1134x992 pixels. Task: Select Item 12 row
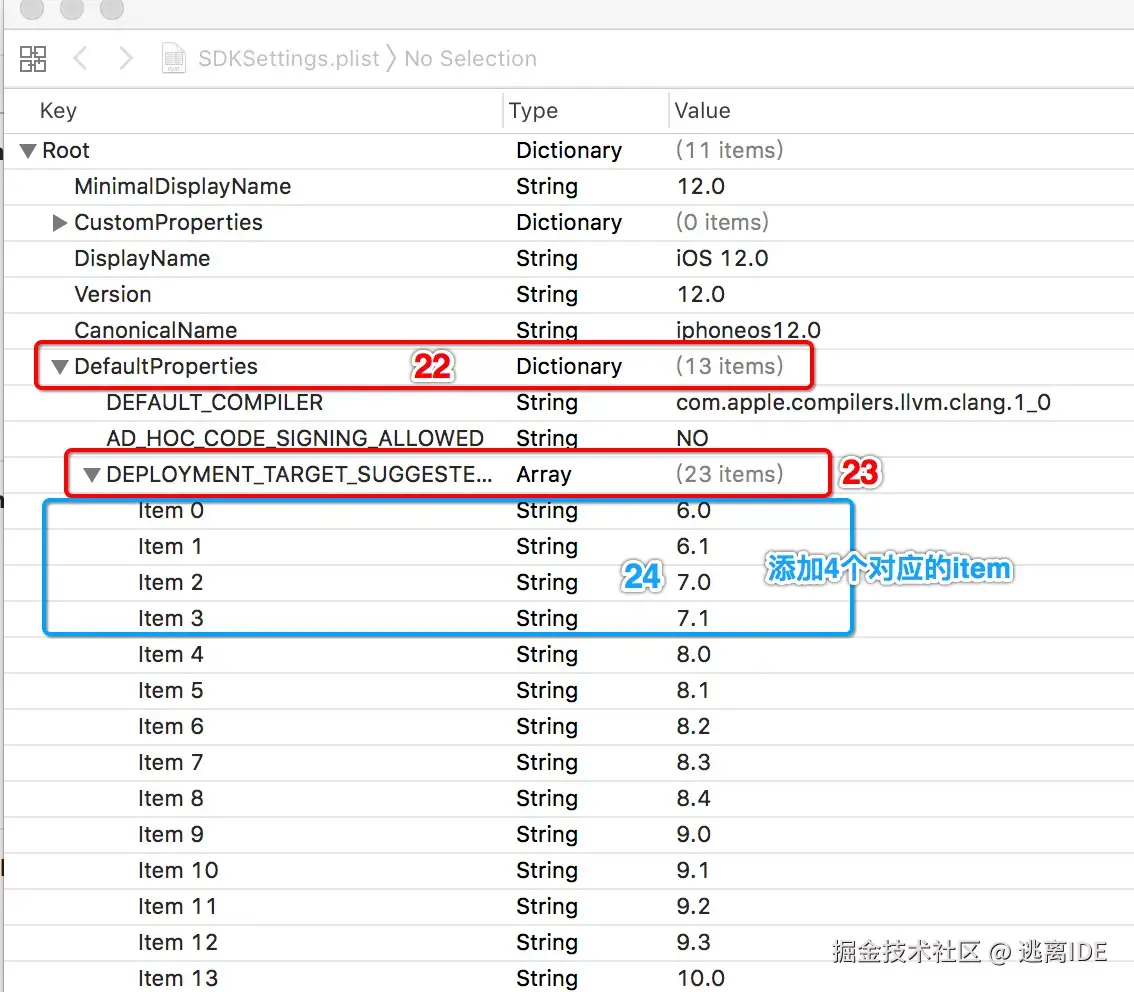(568, 943)
